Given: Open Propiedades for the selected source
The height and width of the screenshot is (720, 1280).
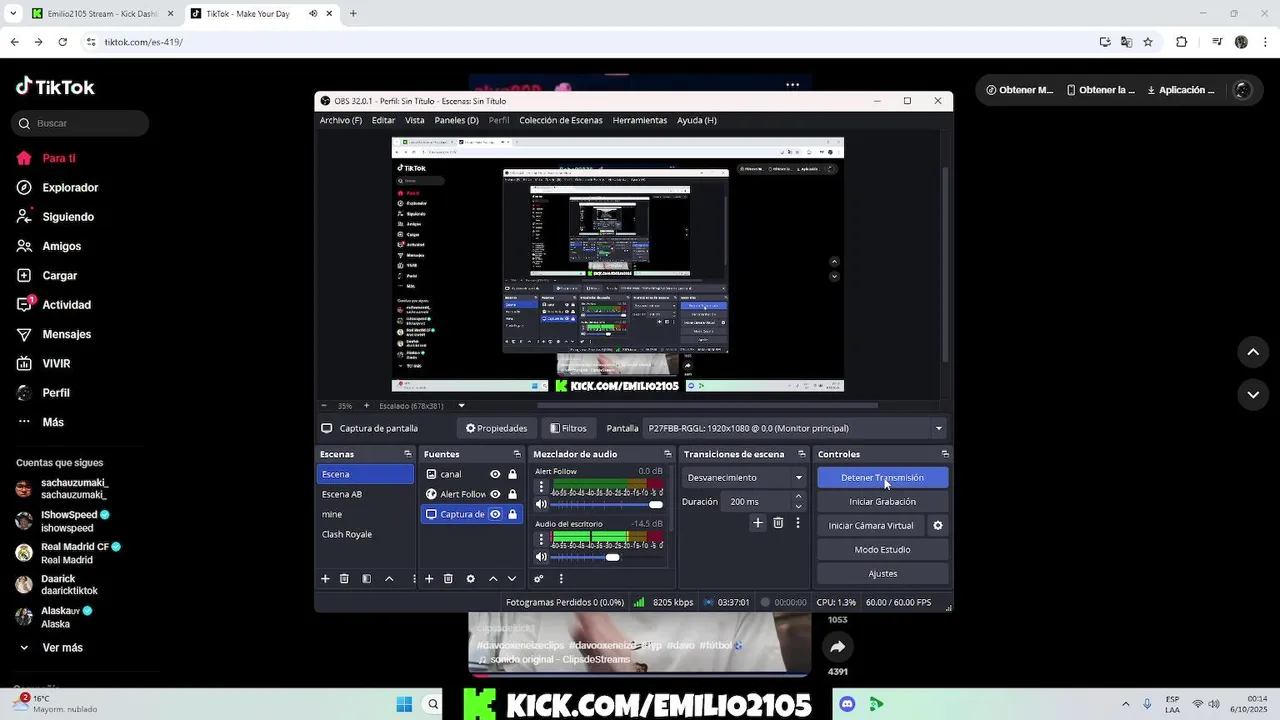Looking at the screenshot, I should point(497,428).
